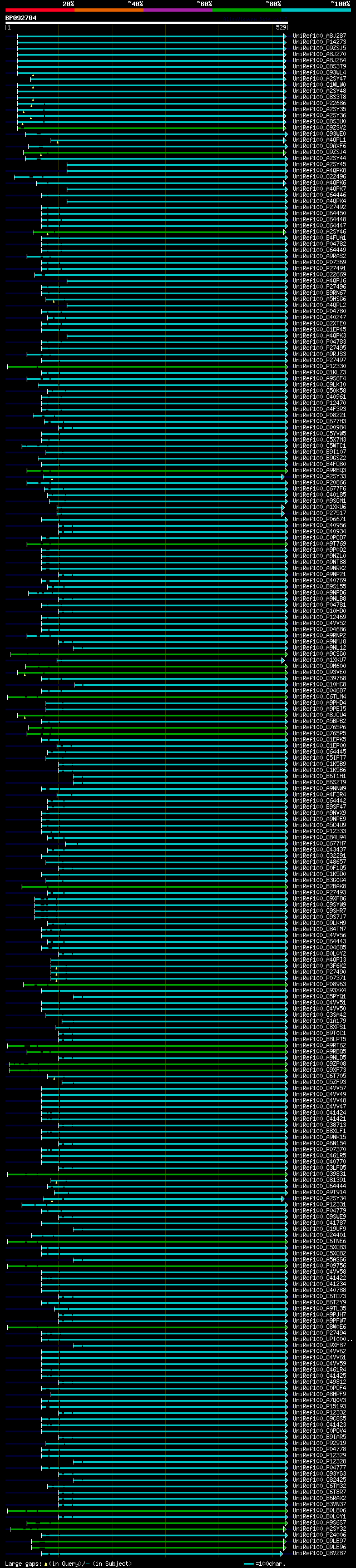This screenshot has width=356, height=1568.
Task: Select the UniRef100_A4QPK8 label
Action: click(319, 170)
